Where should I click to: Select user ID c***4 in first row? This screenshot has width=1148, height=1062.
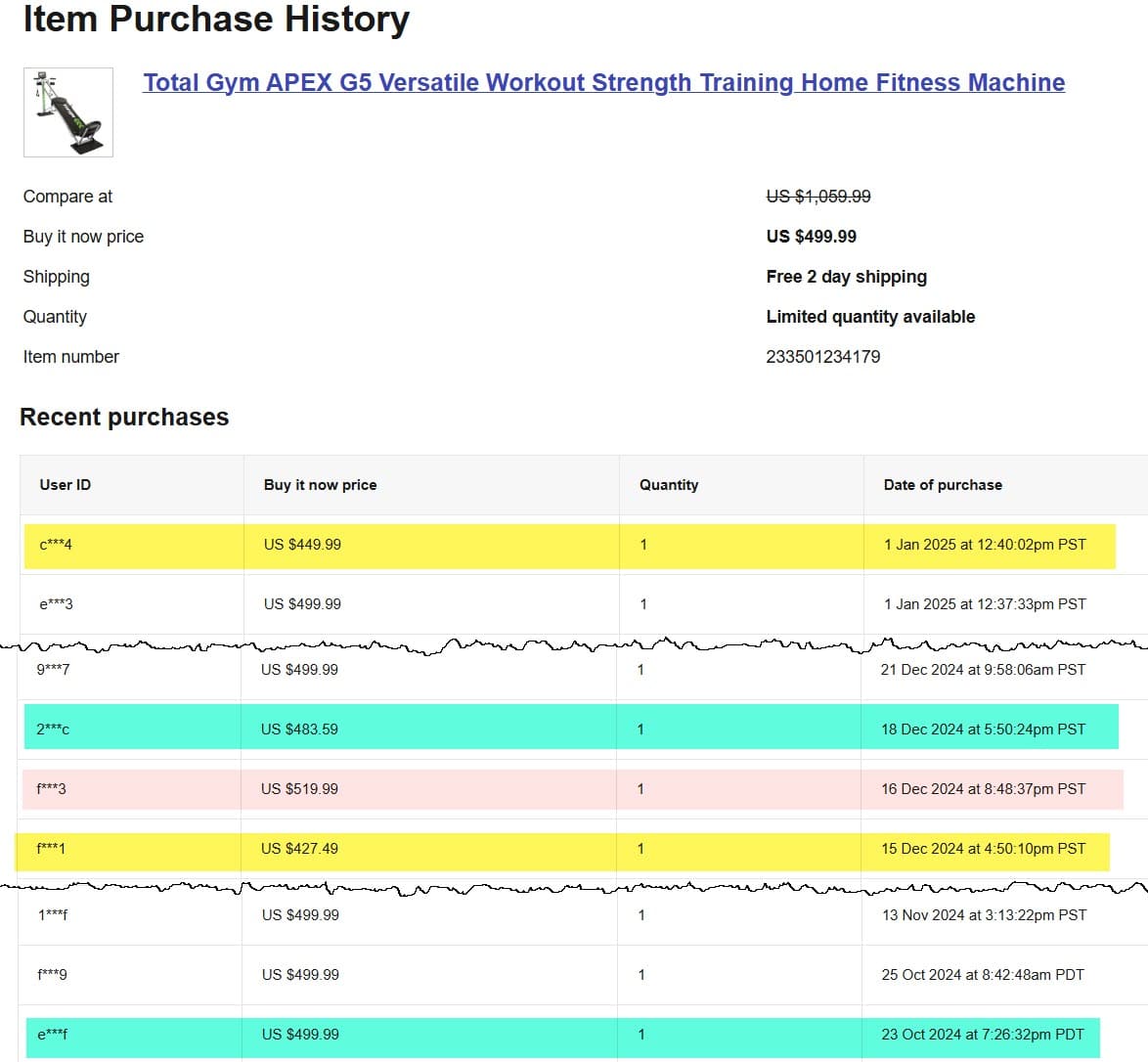[x=56, y=545]
